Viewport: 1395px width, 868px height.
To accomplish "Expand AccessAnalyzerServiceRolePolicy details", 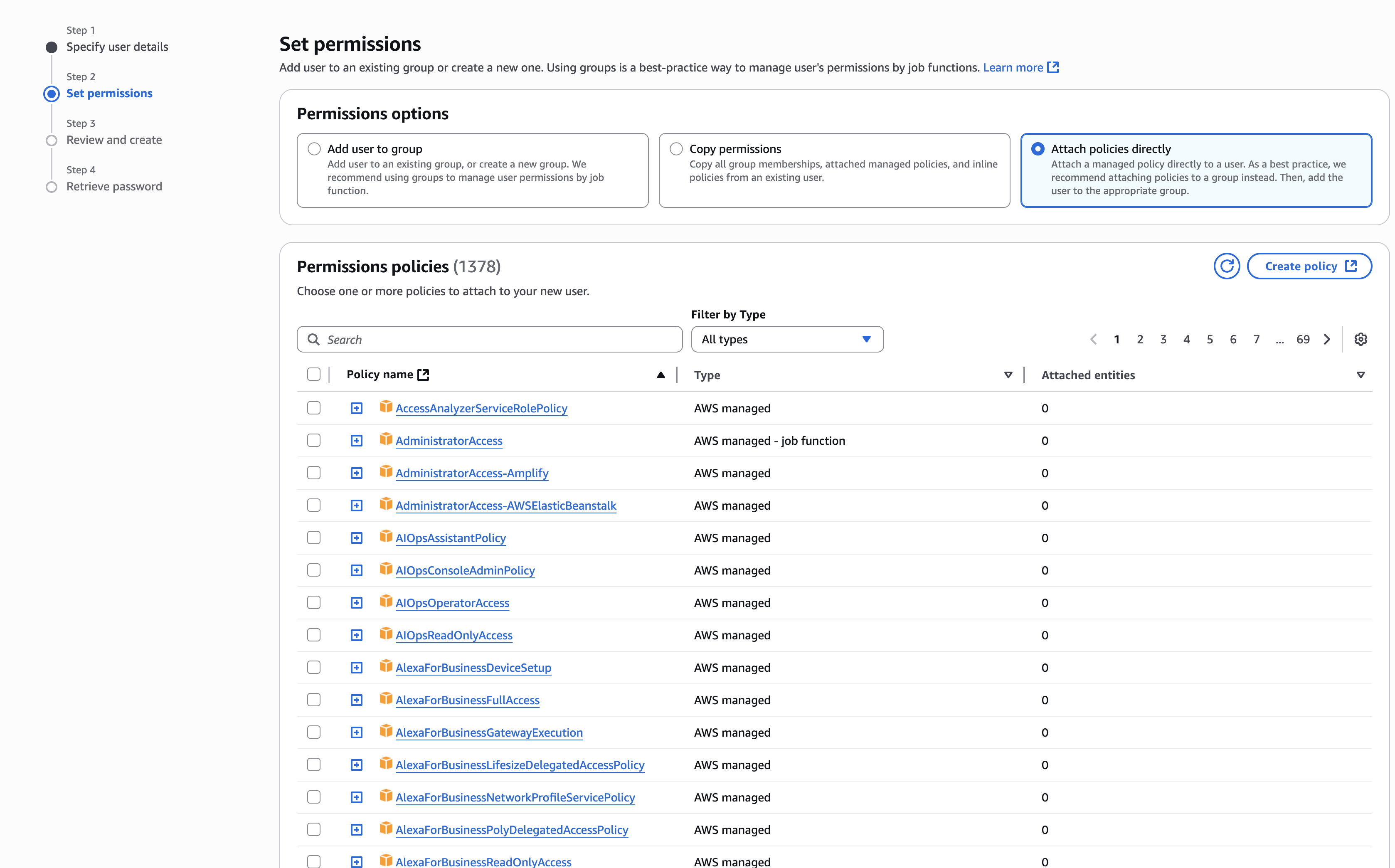I will (x=356, y=408).
